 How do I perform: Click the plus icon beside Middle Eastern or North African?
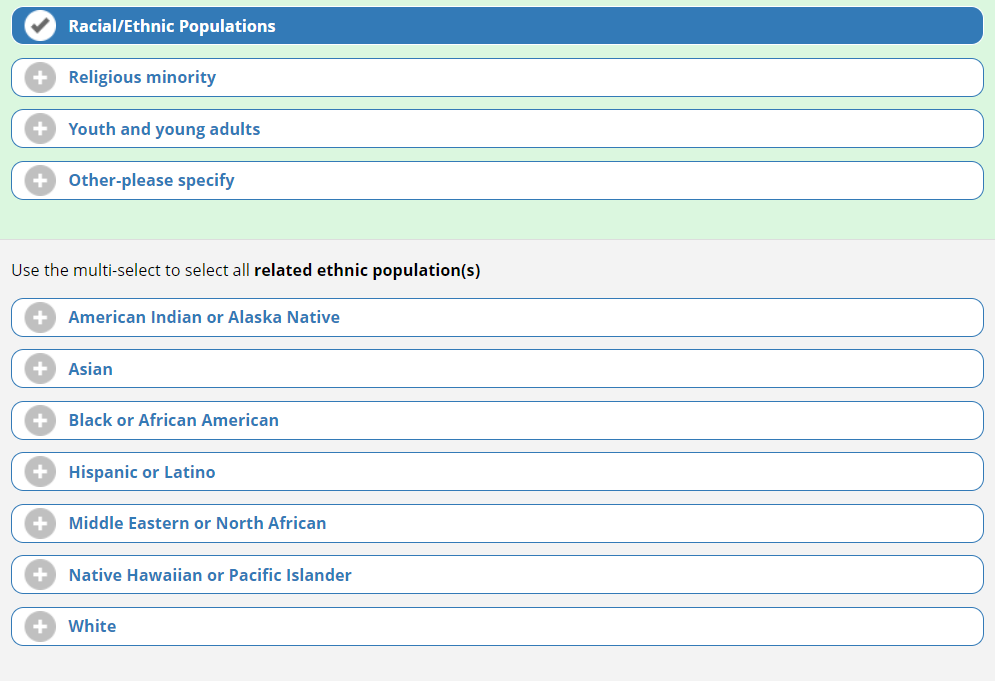(x=40, y=524)
